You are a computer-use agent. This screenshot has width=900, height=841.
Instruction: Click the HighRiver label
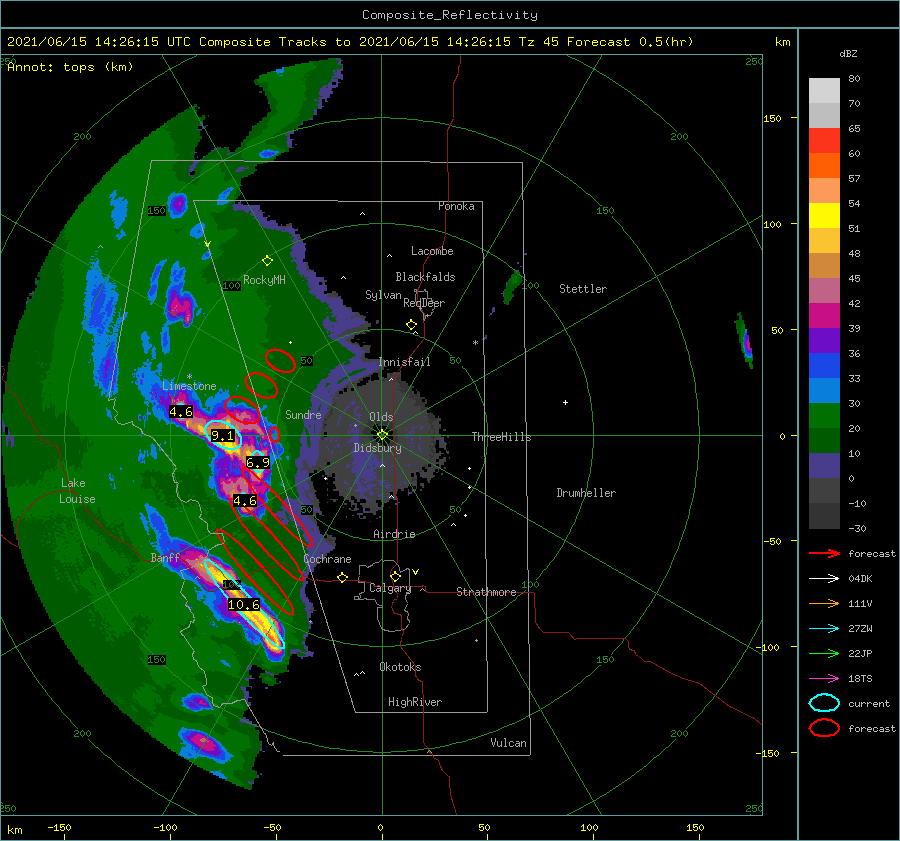point(415,702)
